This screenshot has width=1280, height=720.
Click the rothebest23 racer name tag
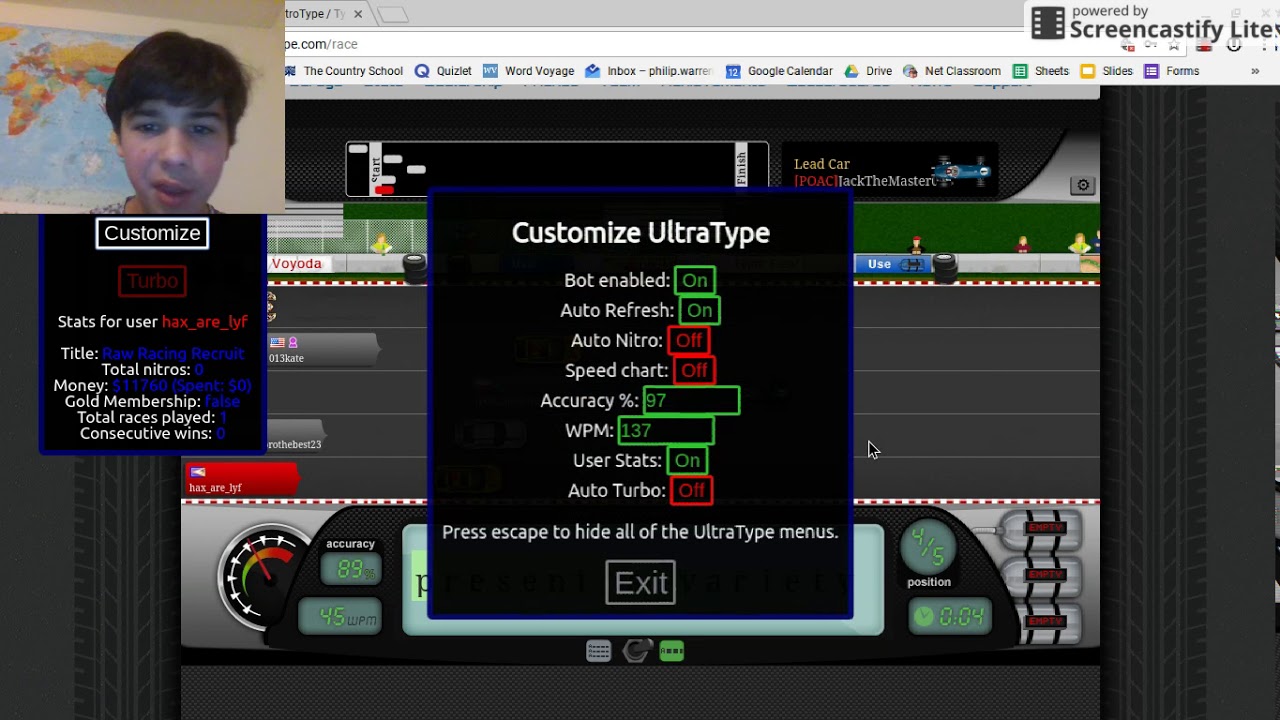[x=295, y=436]
